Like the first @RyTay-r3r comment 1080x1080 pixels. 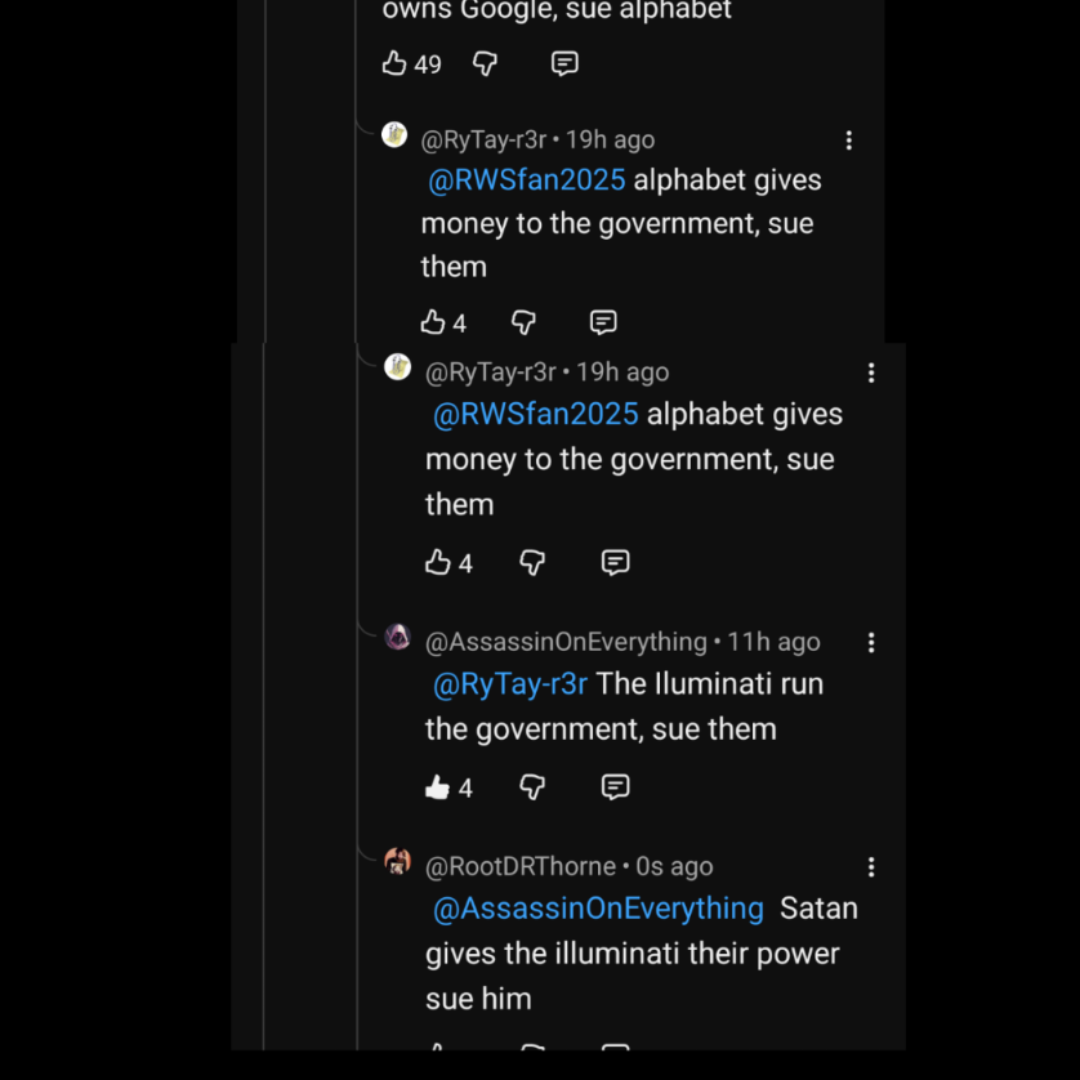pos(433,322)
